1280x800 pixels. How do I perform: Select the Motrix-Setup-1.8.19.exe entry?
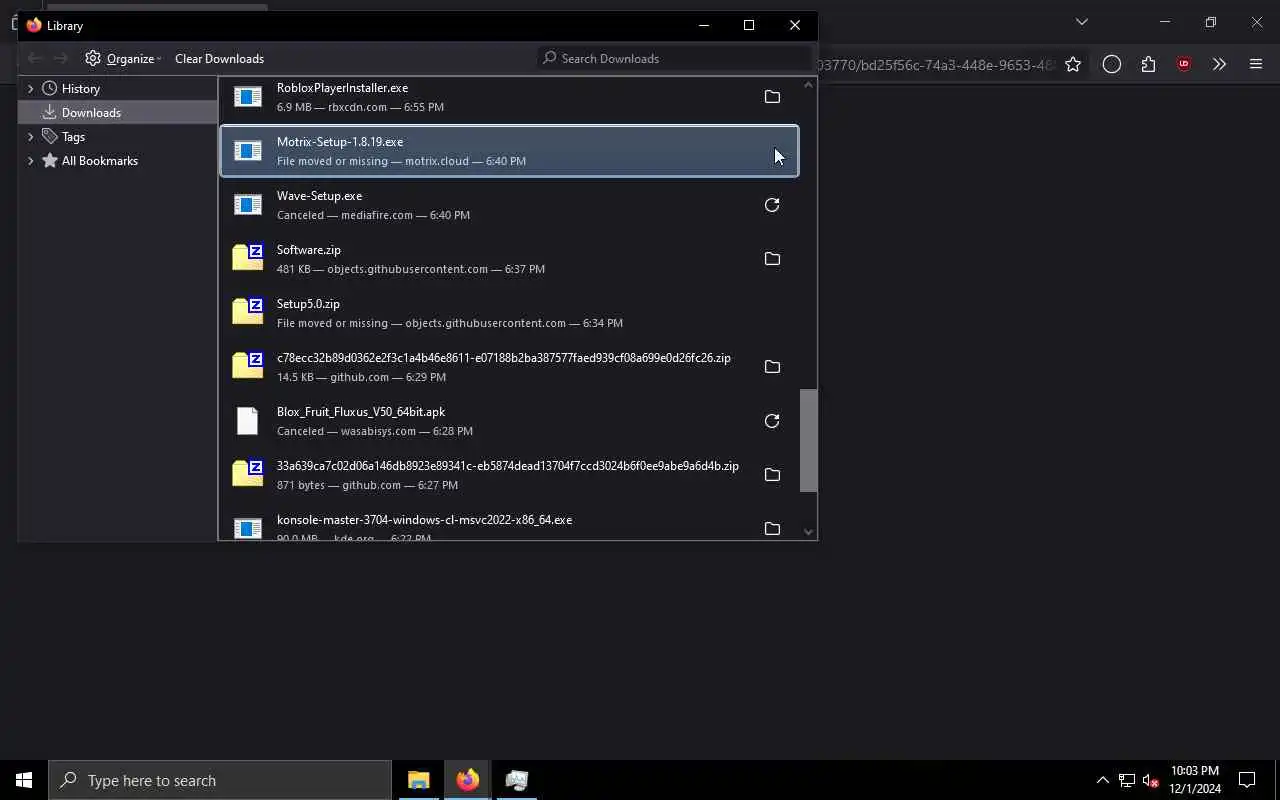[x=509, y=151]
